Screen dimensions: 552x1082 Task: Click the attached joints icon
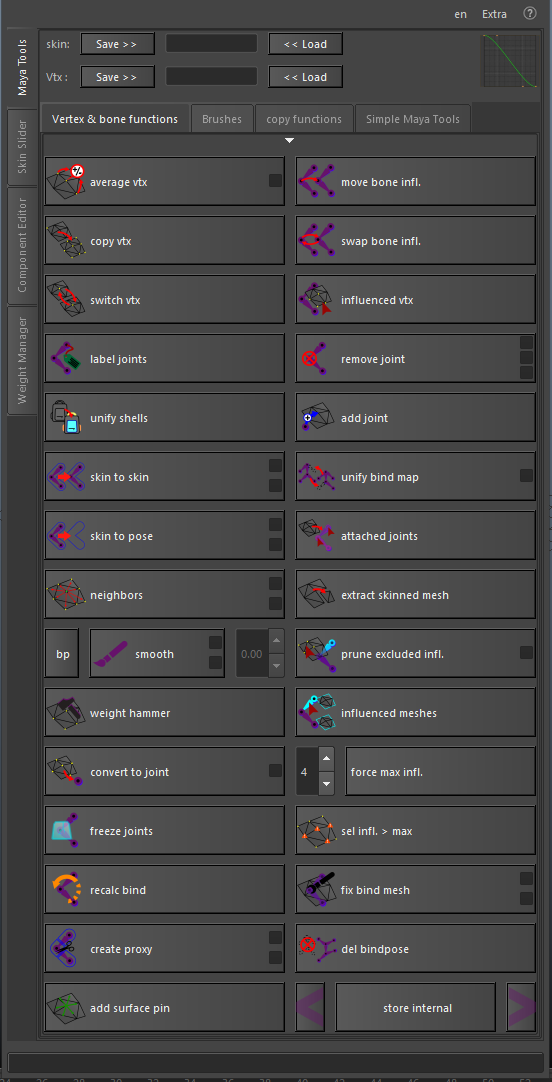(317, 535)
